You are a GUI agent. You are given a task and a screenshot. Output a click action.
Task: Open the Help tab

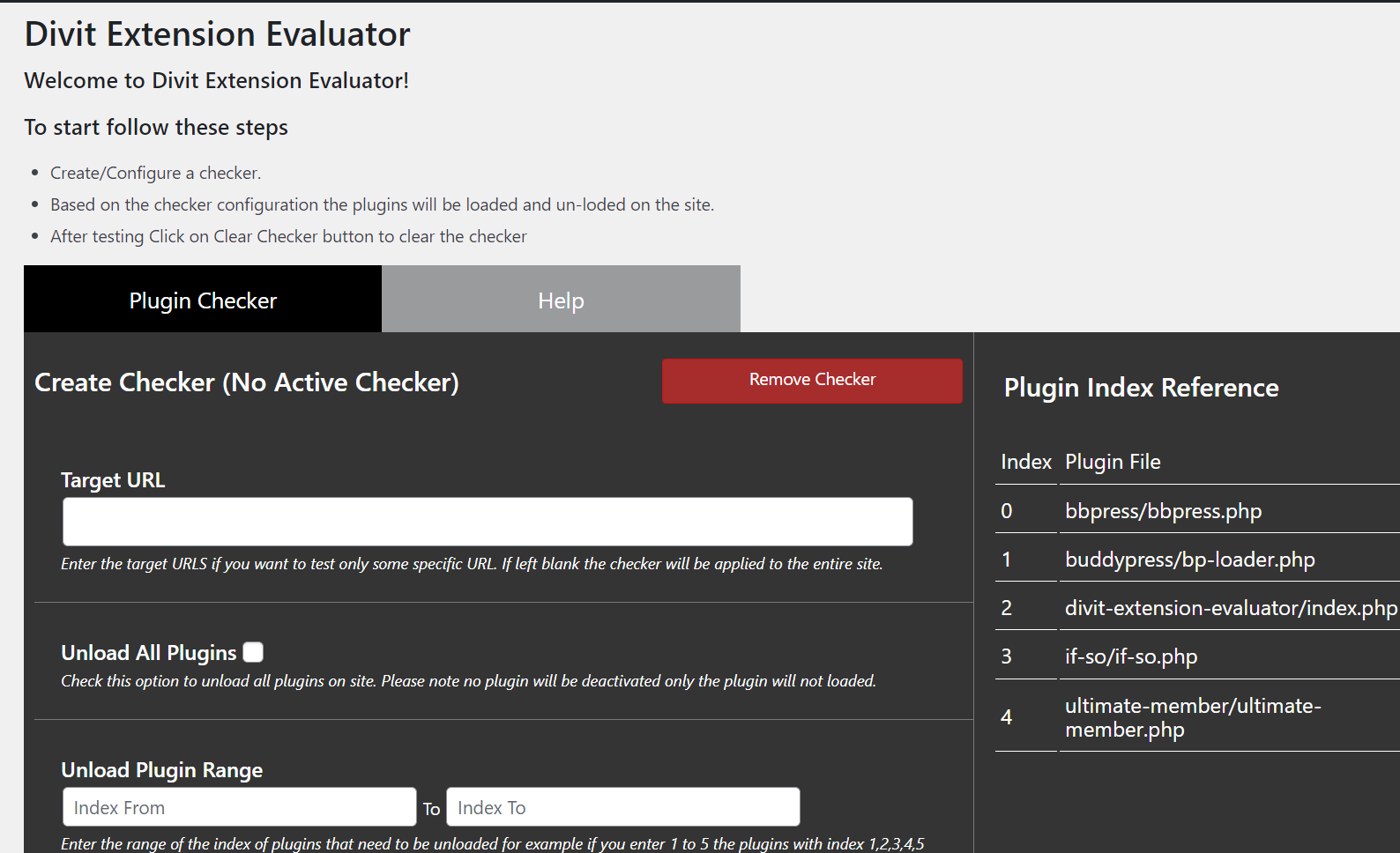[x=561, y=300]
